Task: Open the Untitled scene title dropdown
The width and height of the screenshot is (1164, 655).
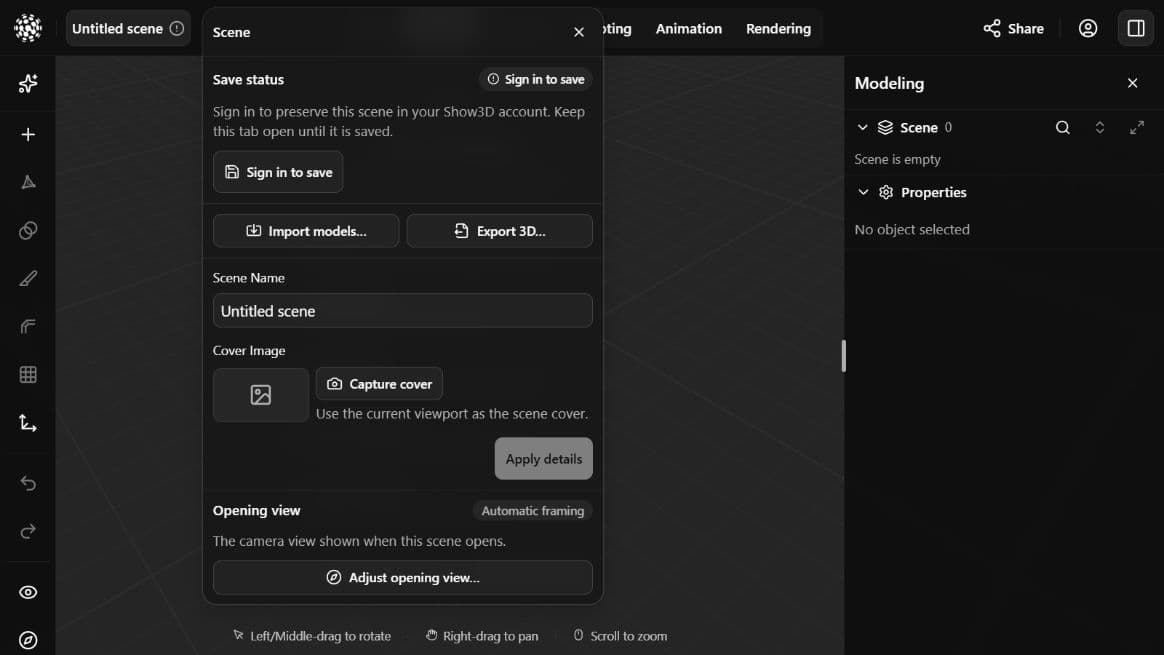Action: [x=128, y=28]
